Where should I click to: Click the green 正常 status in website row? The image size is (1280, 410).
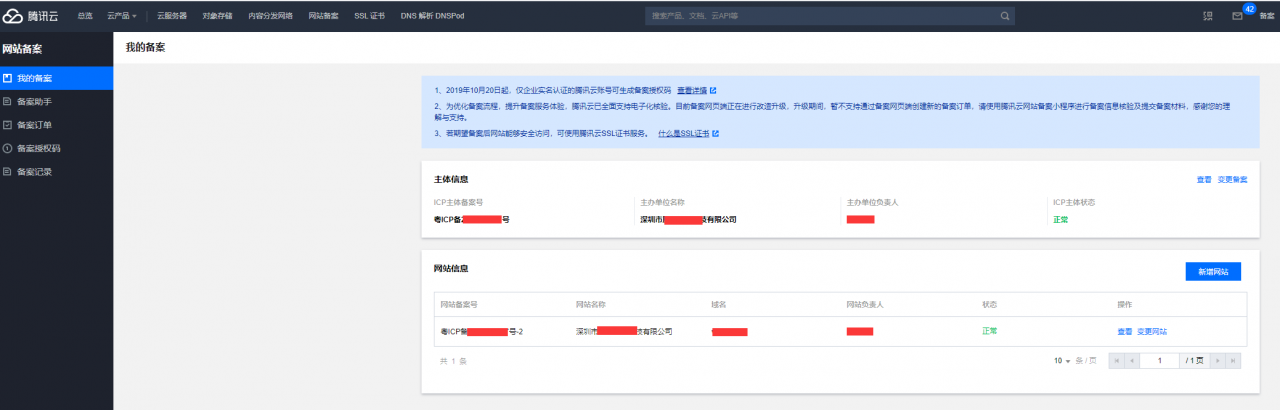[990, 331]
